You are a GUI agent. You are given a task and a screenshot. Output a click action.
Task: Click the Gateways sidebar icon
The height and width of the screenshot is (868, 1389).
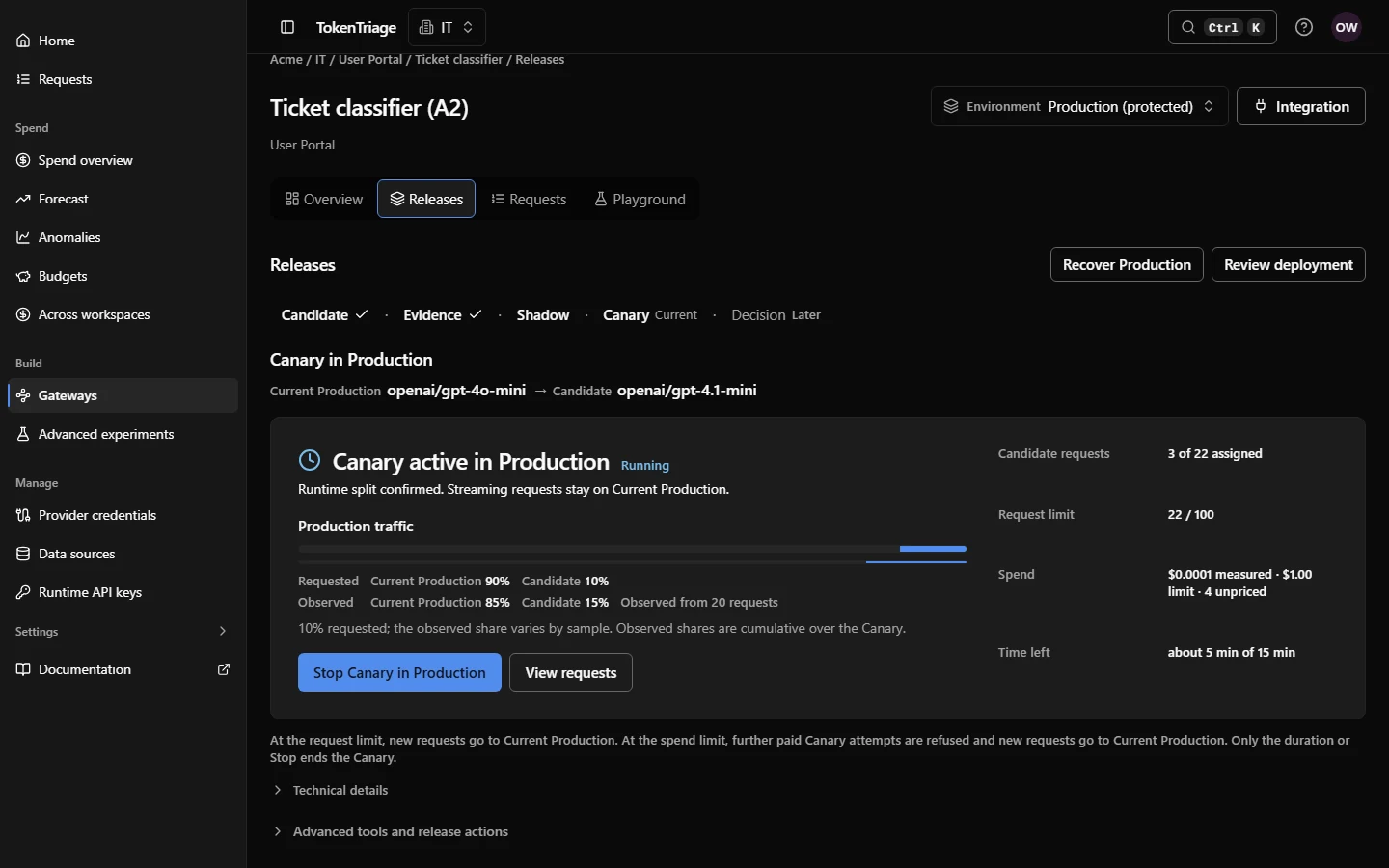[23, 395]
